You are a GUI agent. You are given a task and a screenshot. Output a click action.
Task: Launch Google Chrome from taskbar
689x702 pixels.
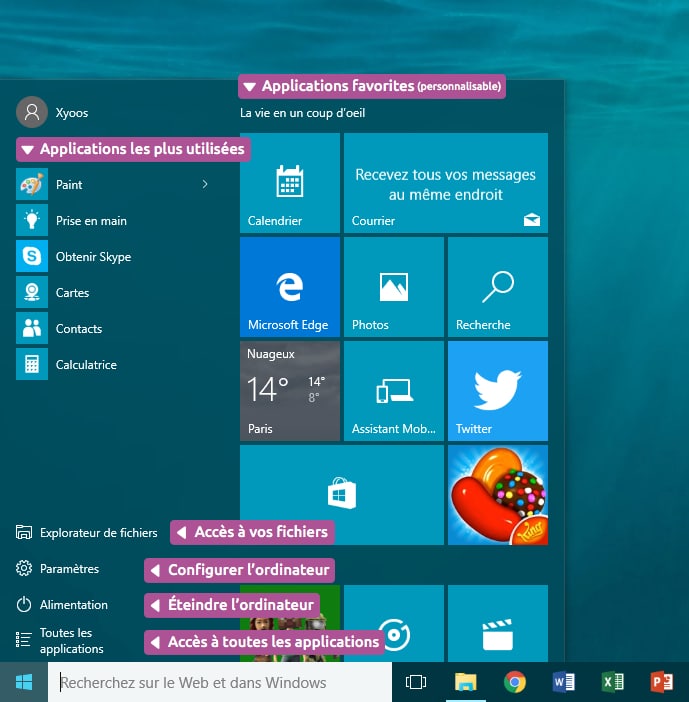pyautogui.click(x=515, y=682)
